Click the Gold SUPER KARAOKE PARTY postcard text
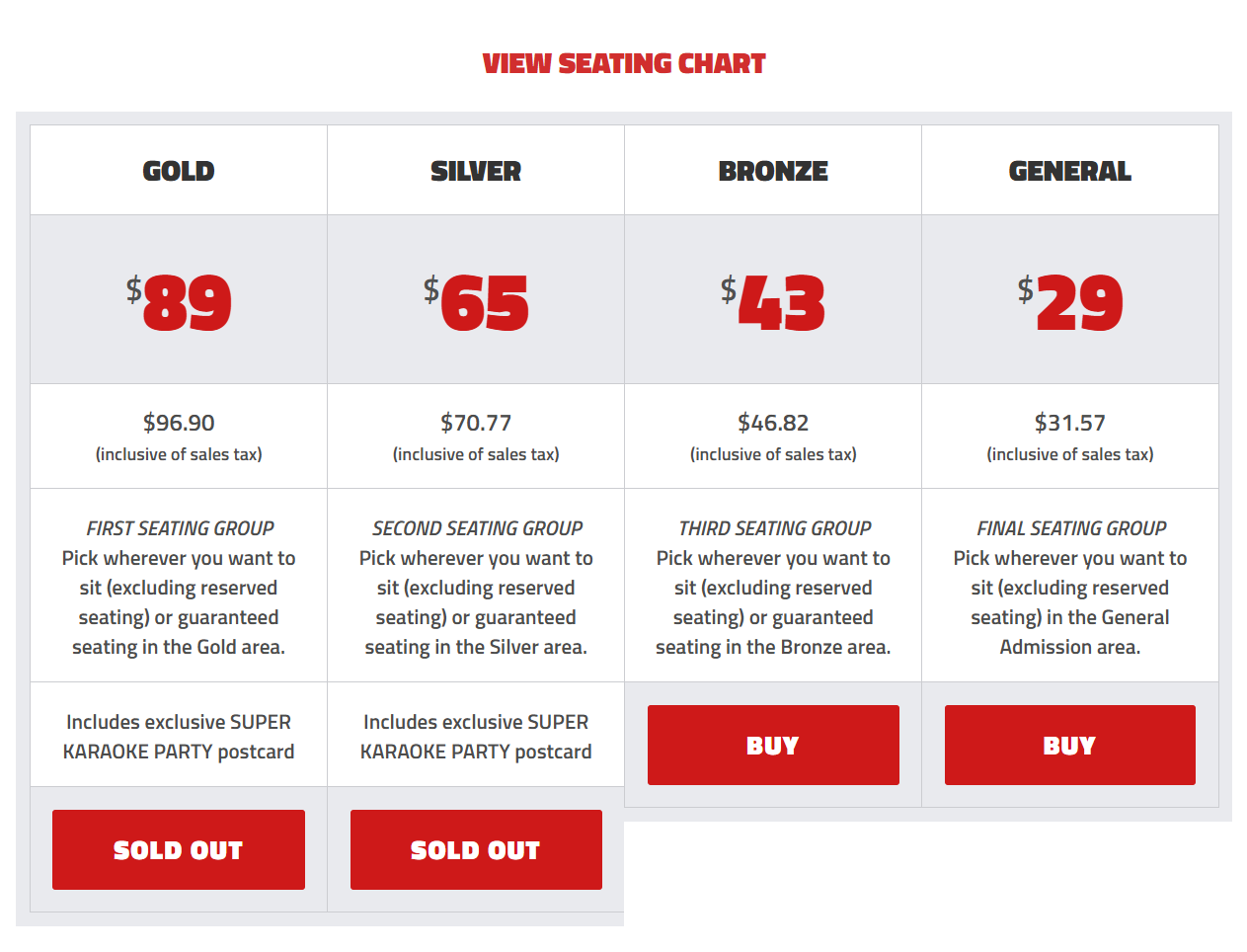Screen dimensions: 1247x952 pyautogui.click(x=179, y=737)
